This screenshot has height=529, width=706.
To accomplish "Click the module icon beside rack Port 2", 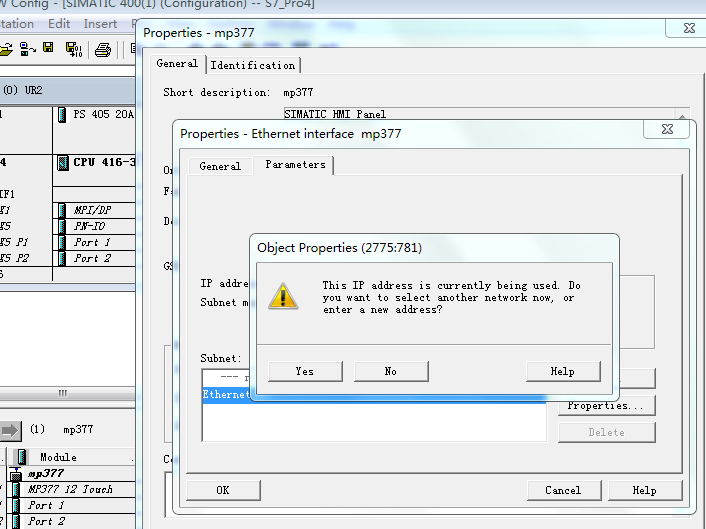I will [62, 259].
